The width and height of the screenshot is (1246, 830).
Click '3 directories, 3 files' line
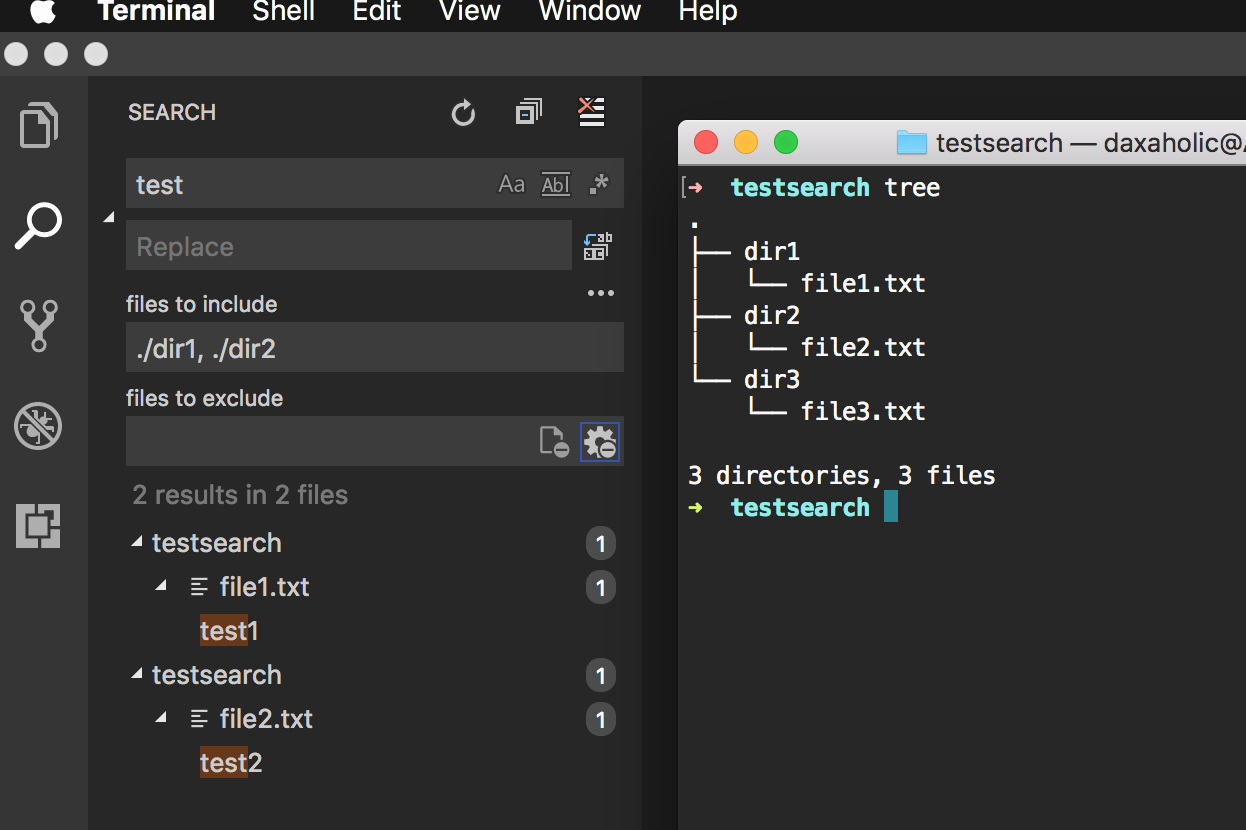point(842,475)
